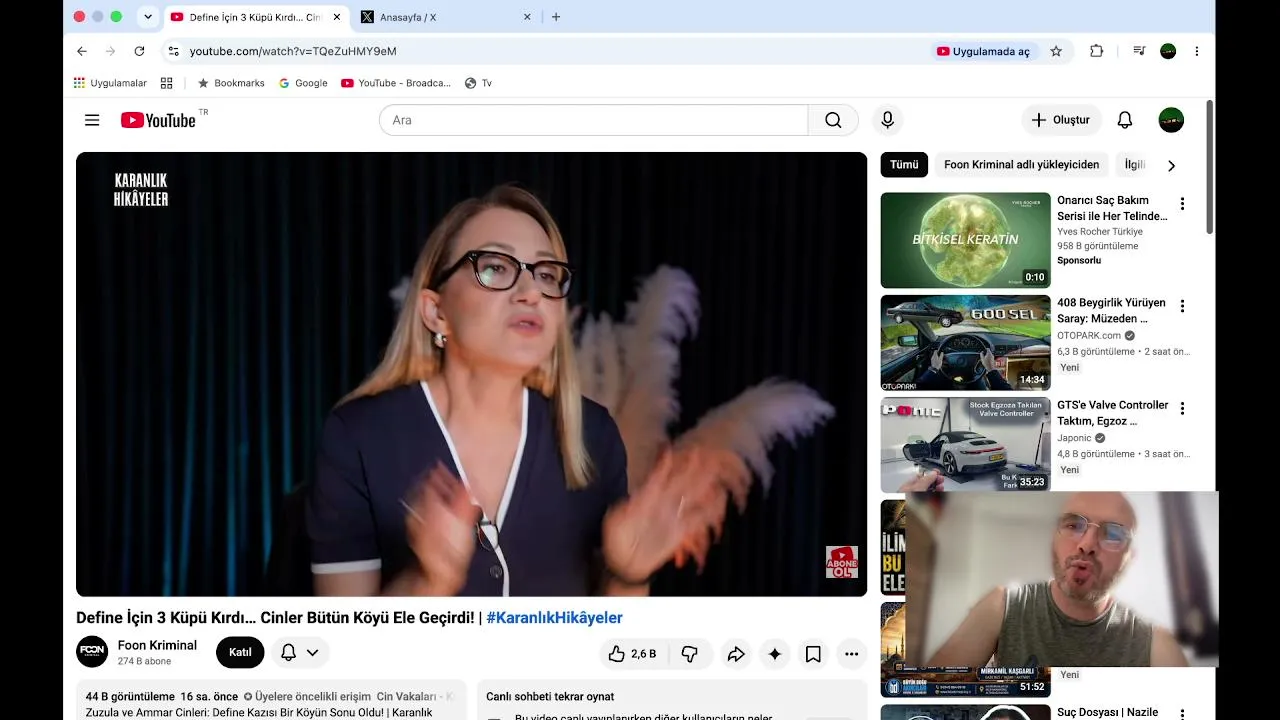Open the Google bookmark

click(x=303, y=83)
